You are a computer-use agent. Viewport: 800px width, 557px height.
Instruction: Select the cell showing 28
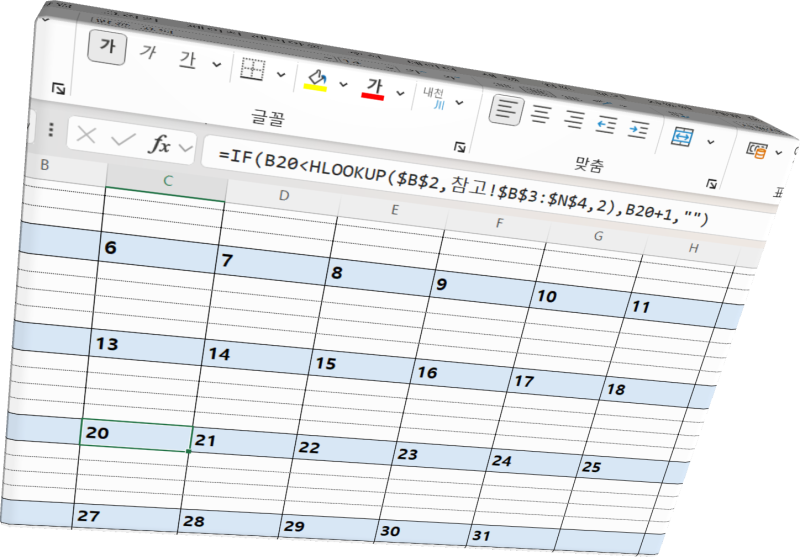[230, 525]
